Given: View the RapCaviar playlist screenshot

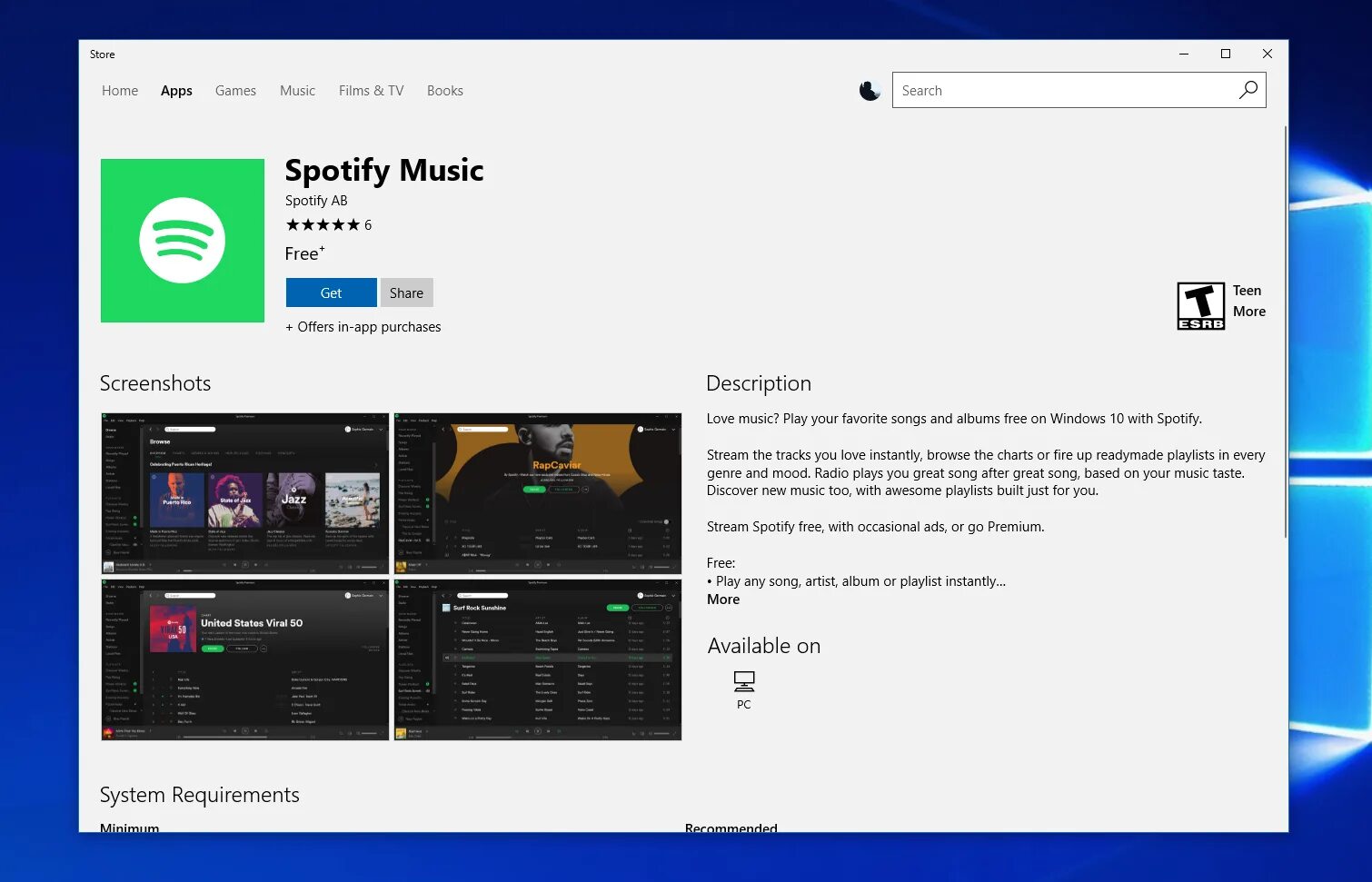Looking at the screenshot, I should (x=536, y=493).
